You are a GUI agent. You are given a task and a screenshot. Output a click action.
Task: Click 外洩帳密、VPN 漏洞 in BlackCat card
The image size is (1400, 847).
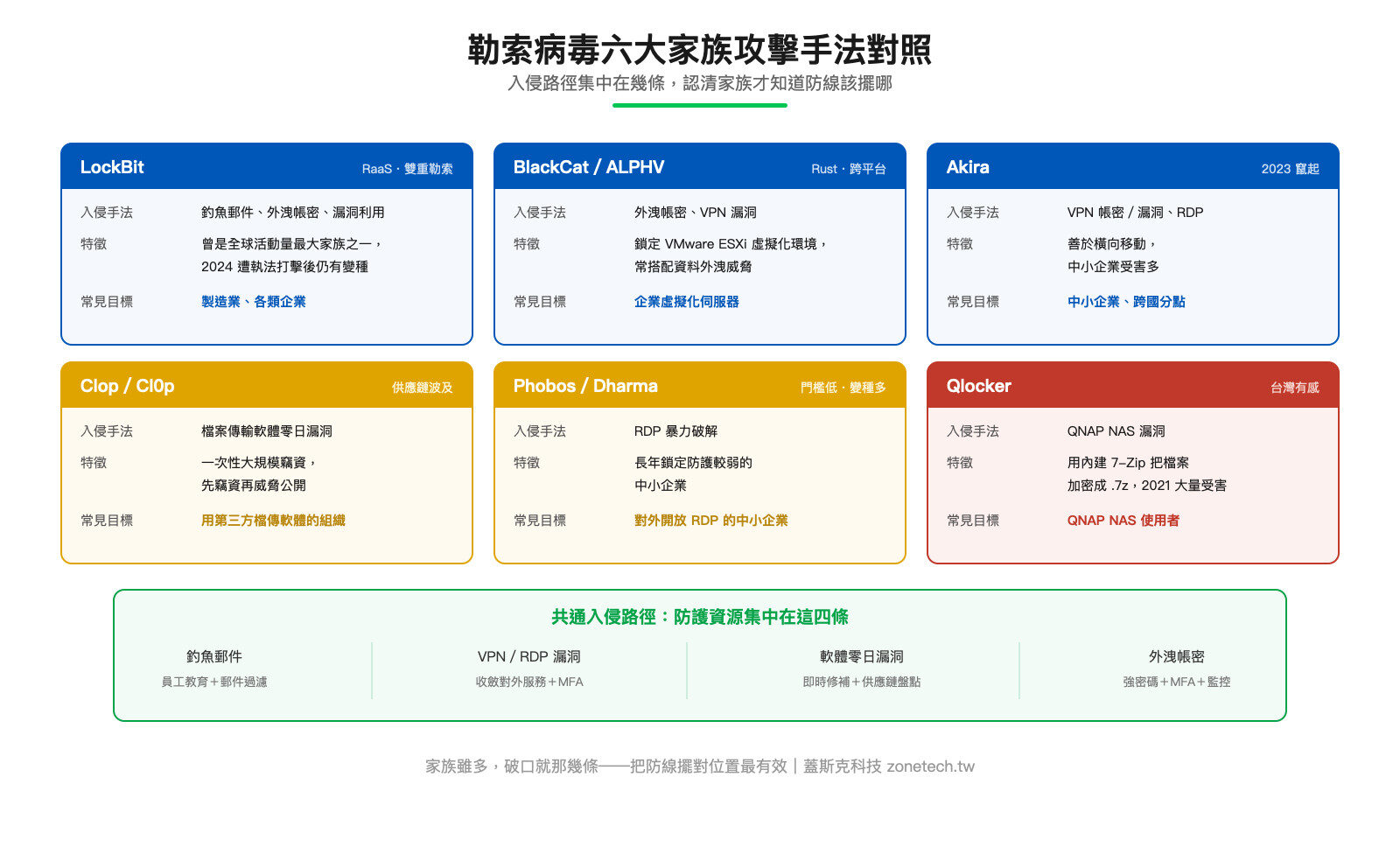(x=695, y=213)
